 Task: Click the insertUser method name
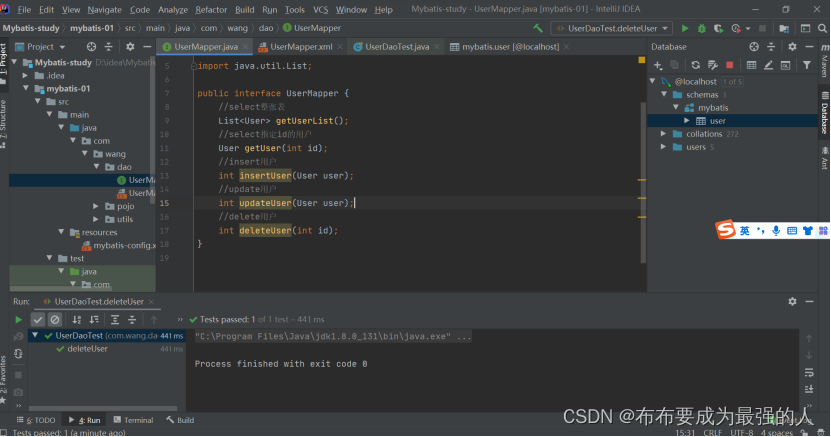265,175
